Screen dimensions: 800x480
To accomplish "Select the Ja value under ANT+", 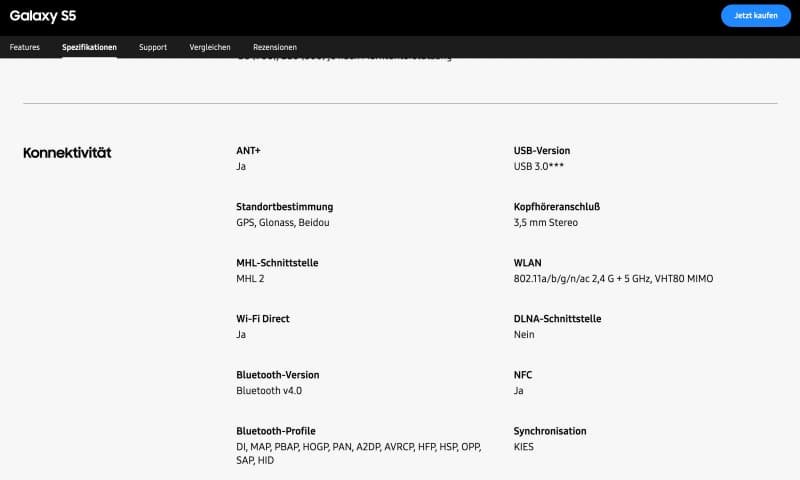I will (x=241, y=166).
